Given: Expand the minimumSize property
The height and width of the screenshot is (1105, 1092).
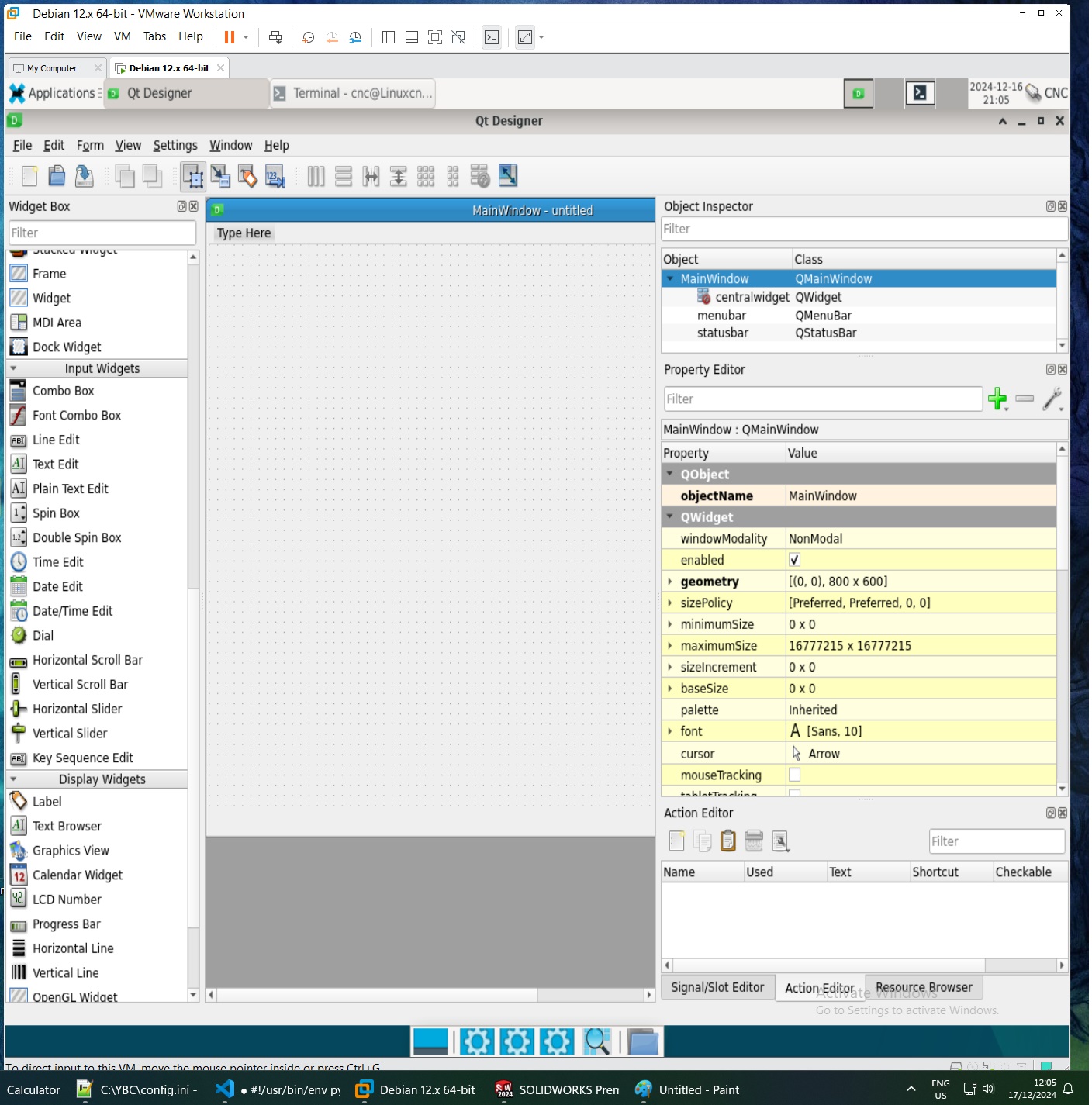Looking at the screenshot, I should (670, 624).
